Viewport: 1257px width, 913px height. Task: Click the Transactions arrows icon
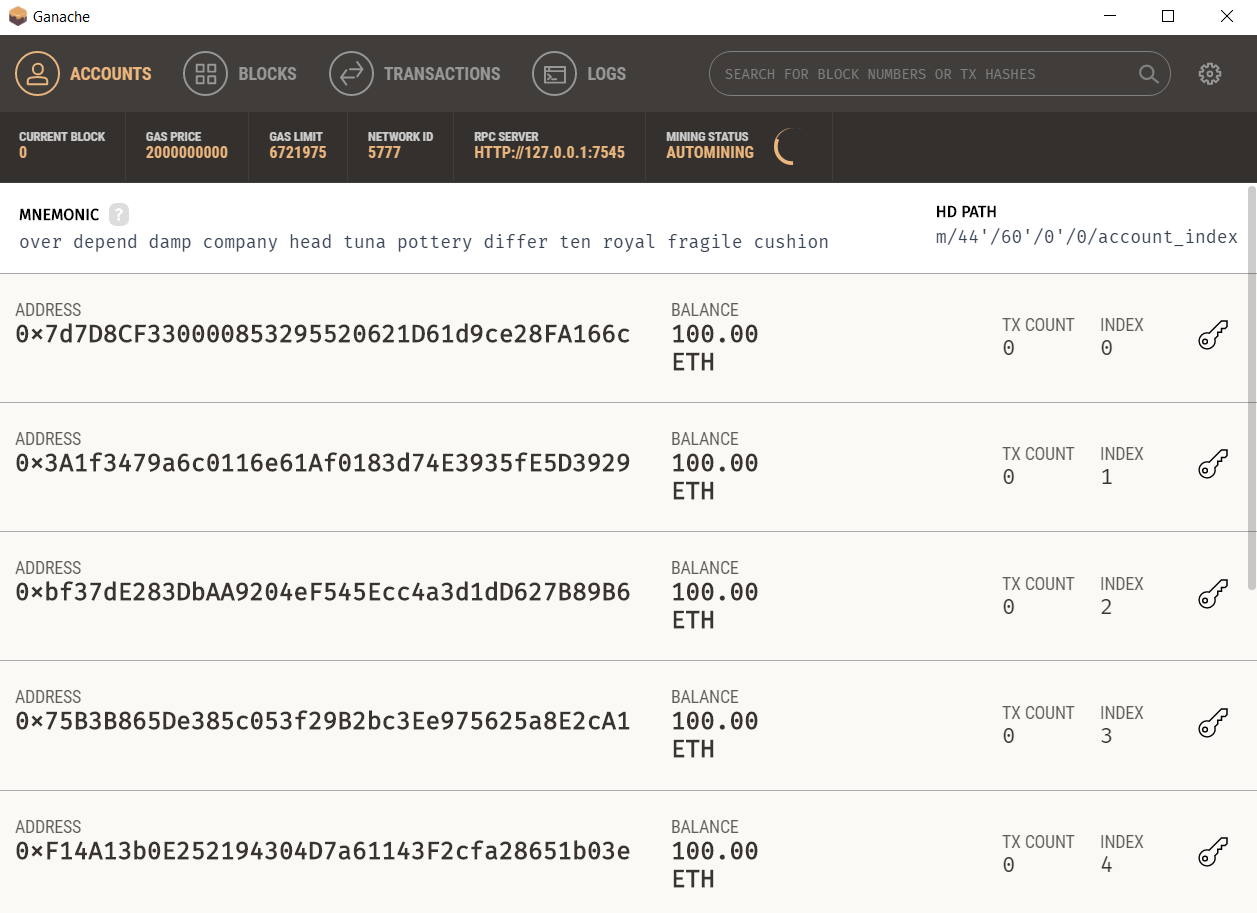pos(352,74)
